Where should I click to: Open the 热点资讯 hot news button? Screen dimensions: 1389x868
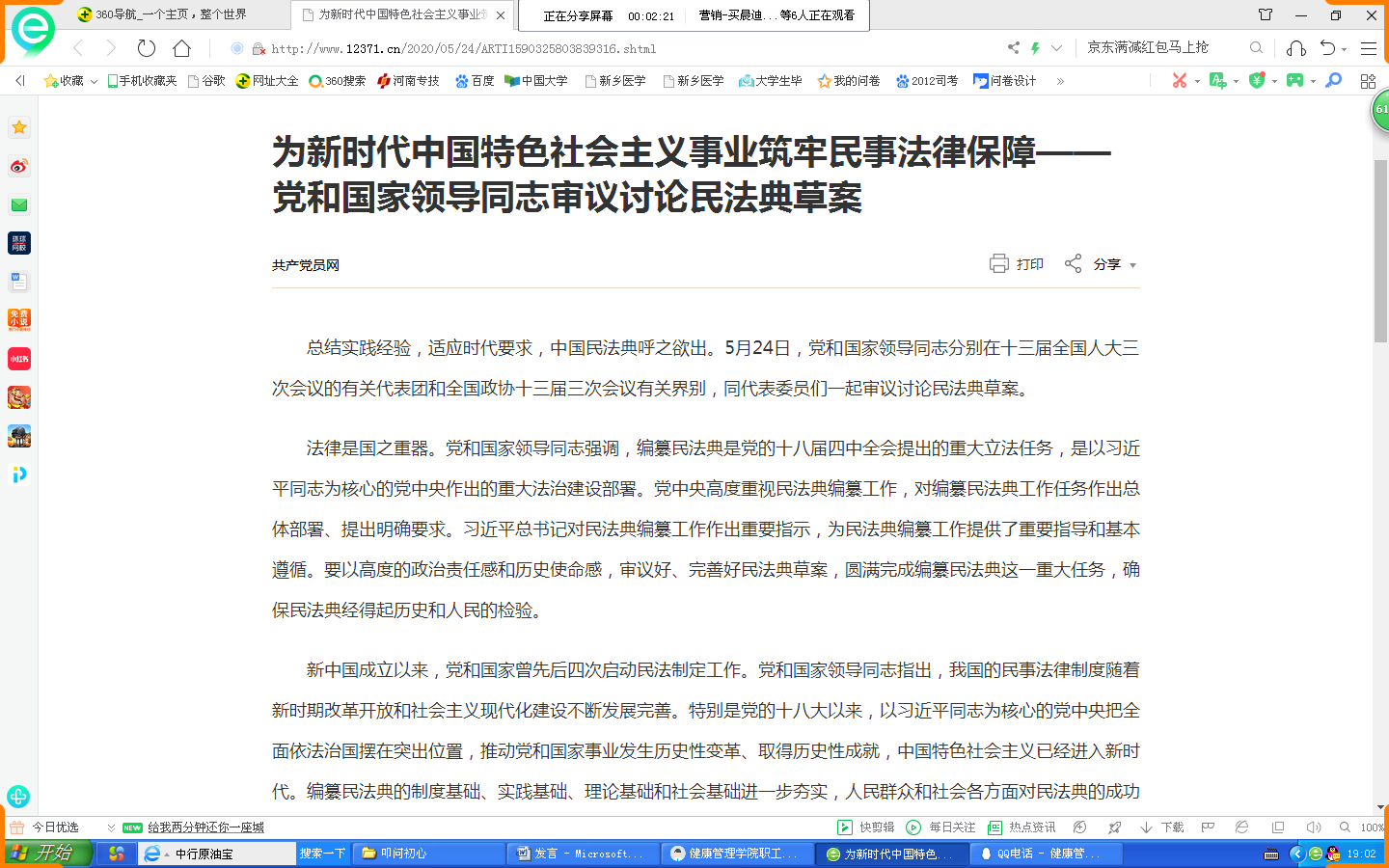click(1021, 827)
